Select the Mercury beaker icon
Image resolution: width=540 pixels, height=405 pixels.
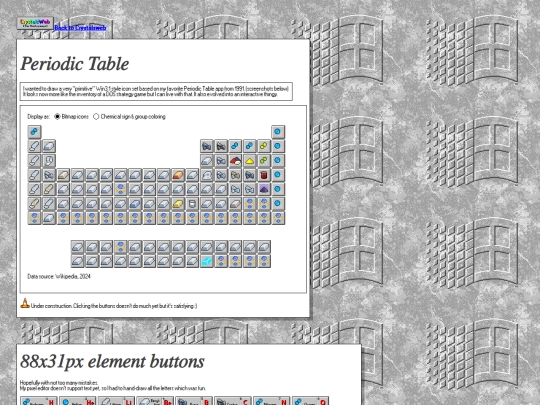[x=193, y=204]
